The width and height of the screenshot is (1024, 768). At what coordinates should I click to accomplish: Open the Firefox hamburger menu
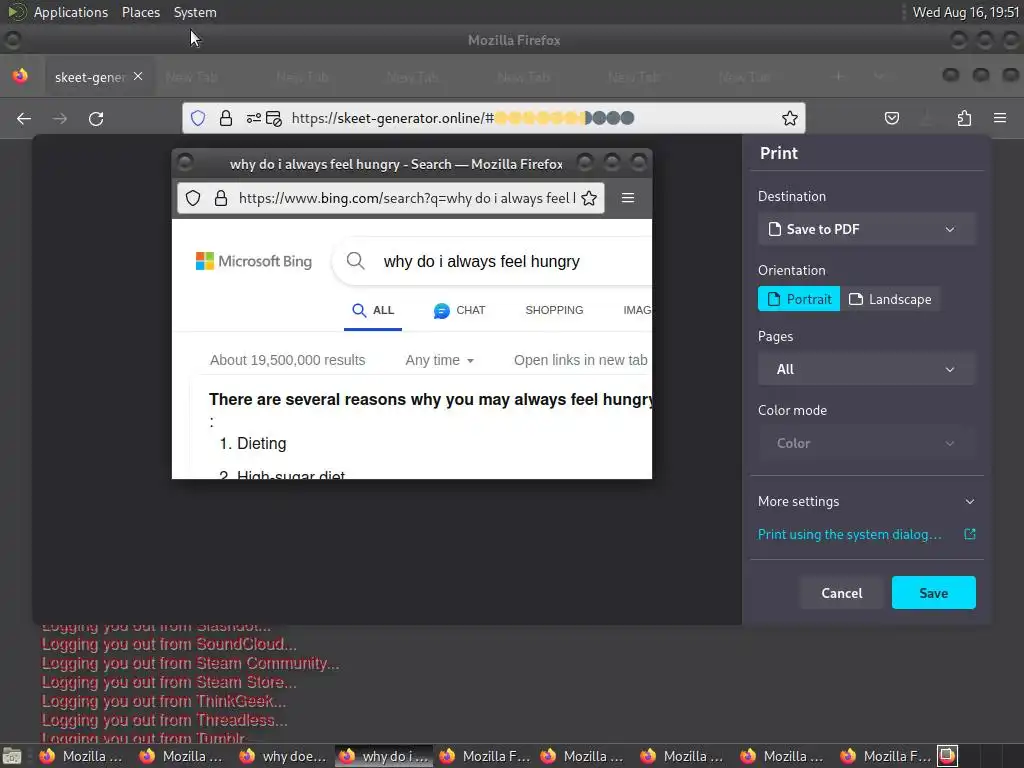click(1000, 118)
